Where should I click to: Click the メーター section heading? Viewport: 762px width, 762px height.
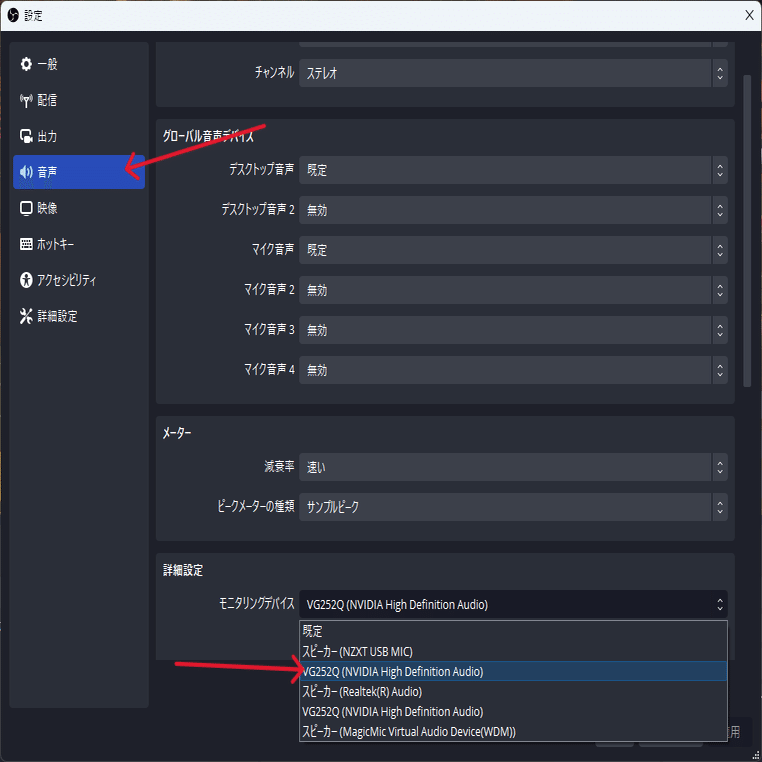176,433
